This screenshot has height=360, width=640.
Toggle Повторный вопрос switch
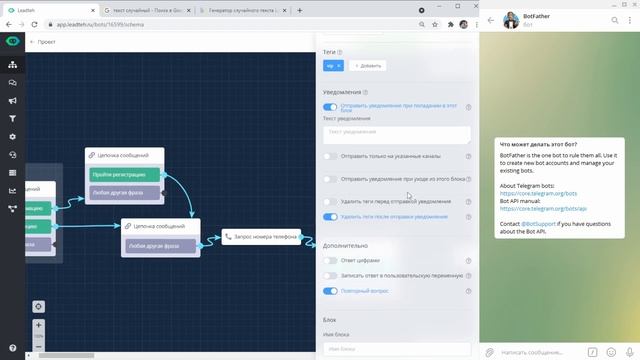point(330,291)
